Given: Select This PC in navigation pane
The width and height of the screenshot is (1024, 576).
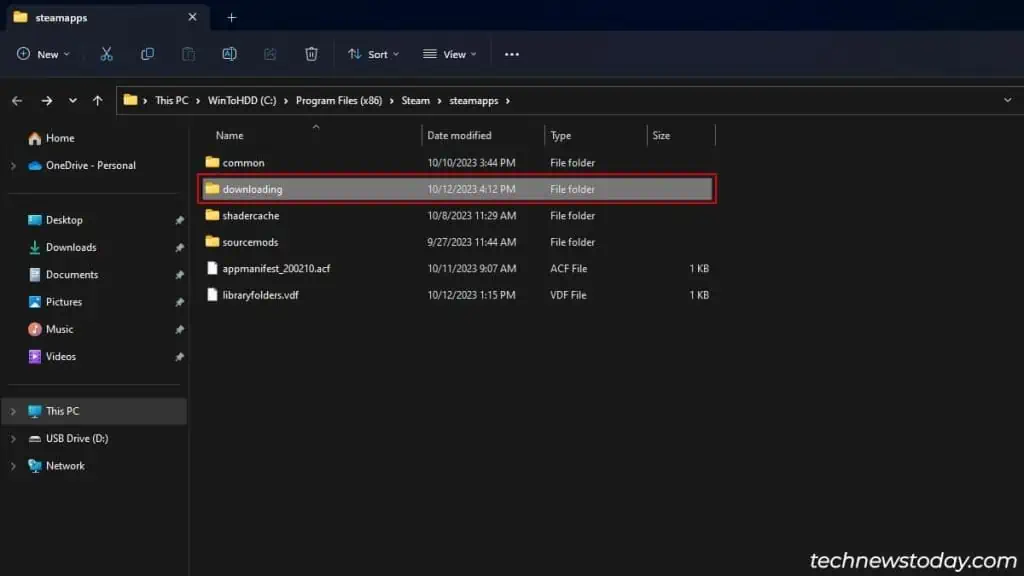Looking at the screenshot, I should (x=95, y=411).
